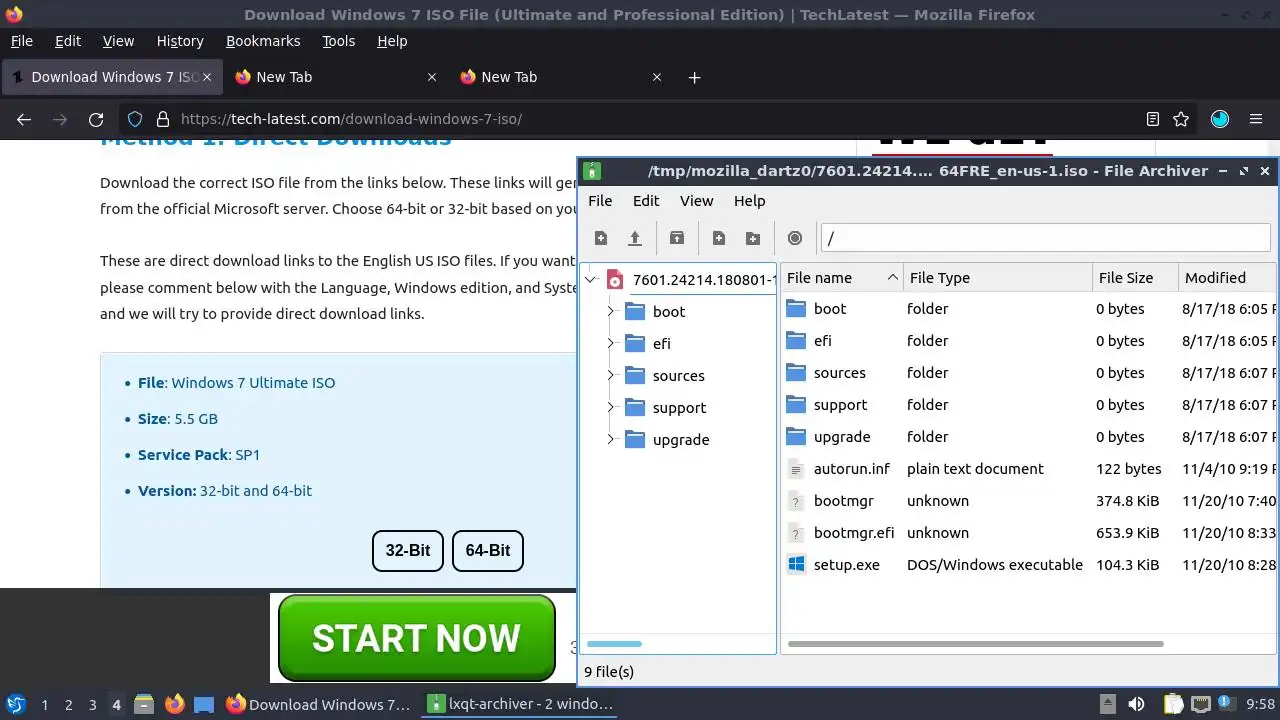Launch Firefox from the taskbar quicklaunch
1280x720 pixels.
pos(174,704)
